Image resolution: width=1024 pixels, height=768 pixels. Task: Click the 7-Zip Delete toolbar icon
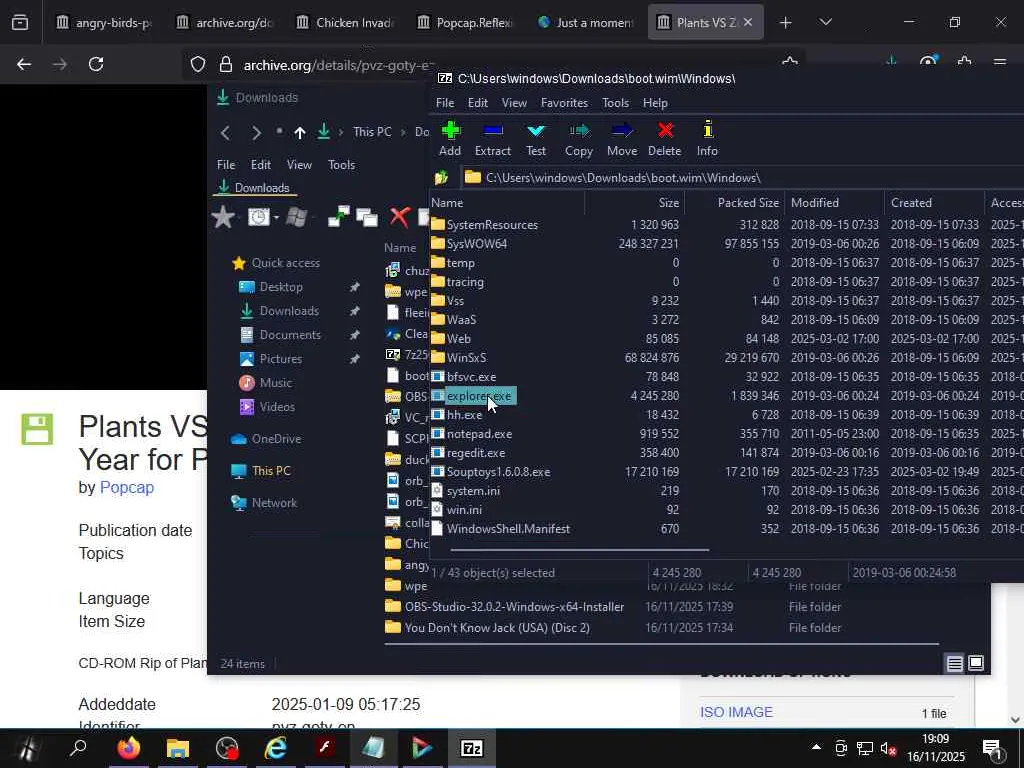tap(665, 131)
